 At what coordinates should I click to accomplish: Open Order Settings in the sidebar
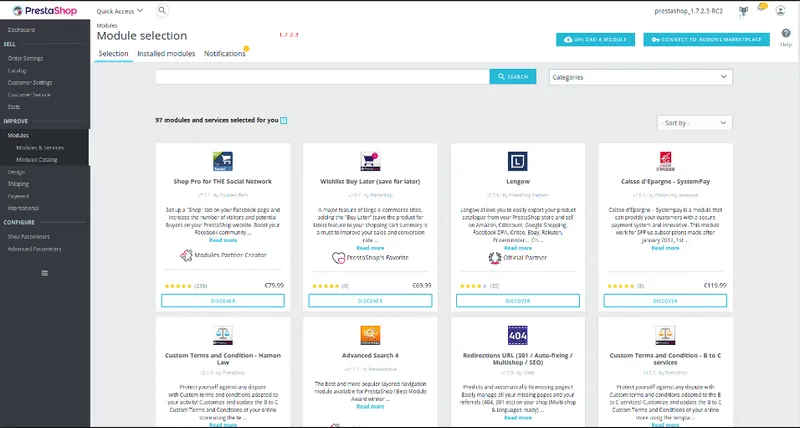(26, 58)
